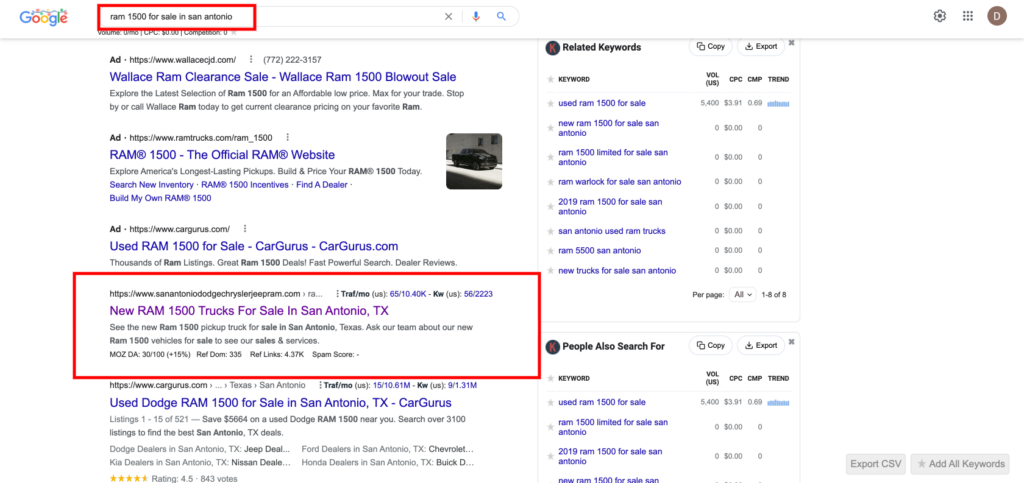This screenshot has width=1024, height=483.
Task: Open Used Dodge RAM 1500 San Antonio CarGurus result
Action: coord(281,403)
